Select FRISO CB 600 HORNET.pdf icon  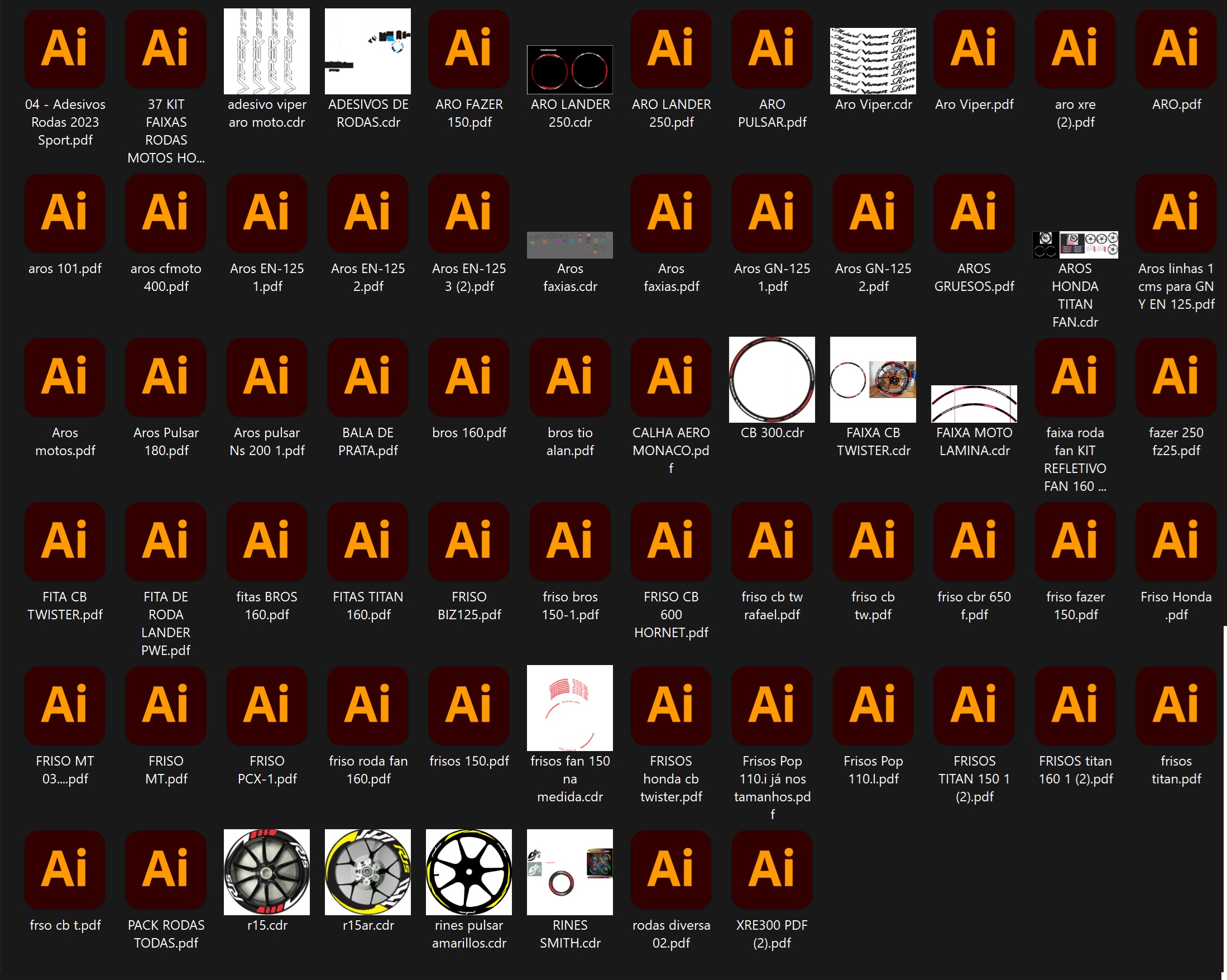[671, 541]
